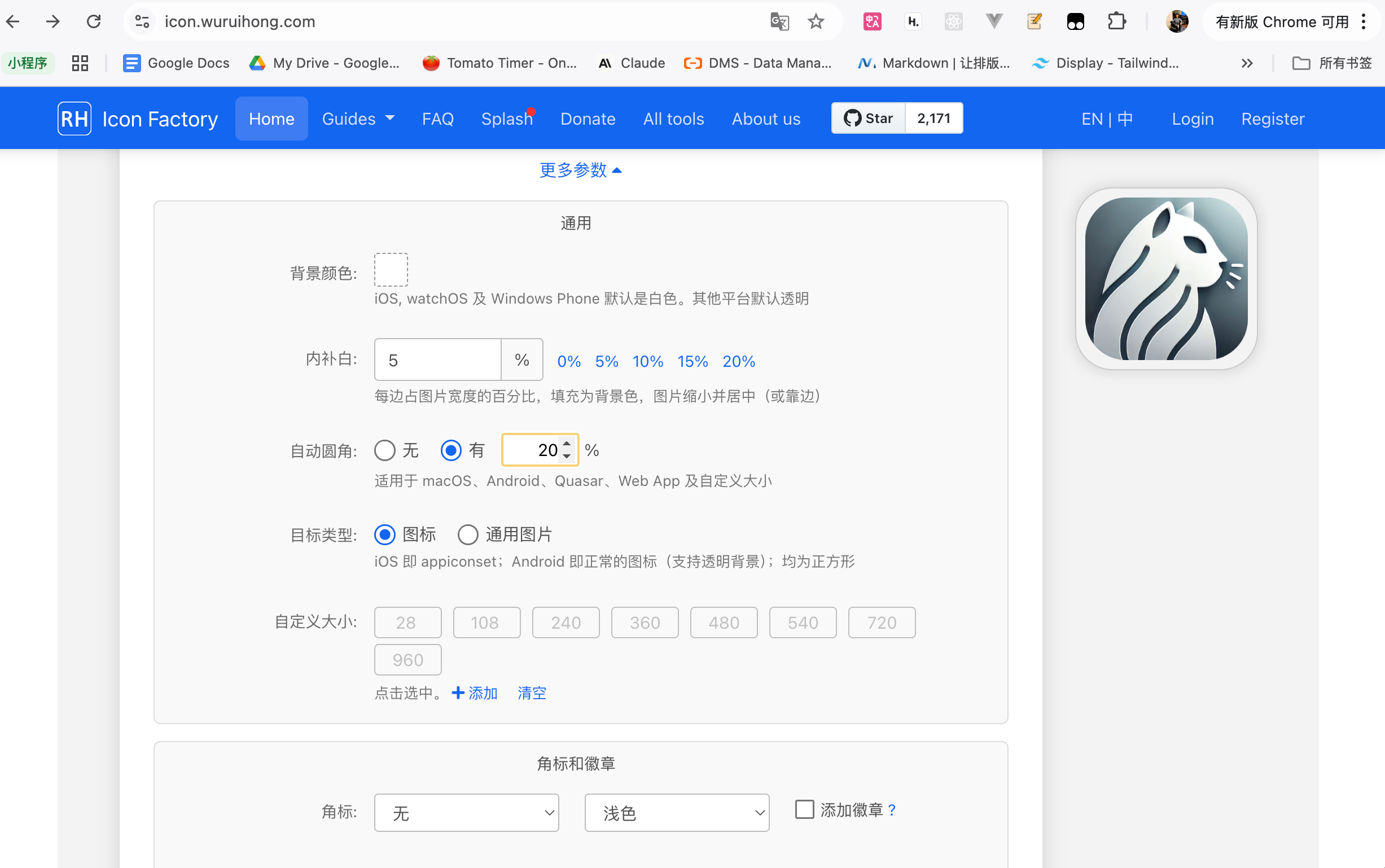Select 有 for auto rounded corners
The width and height of the screenshot is (1385, 868).
click(451, 450)
